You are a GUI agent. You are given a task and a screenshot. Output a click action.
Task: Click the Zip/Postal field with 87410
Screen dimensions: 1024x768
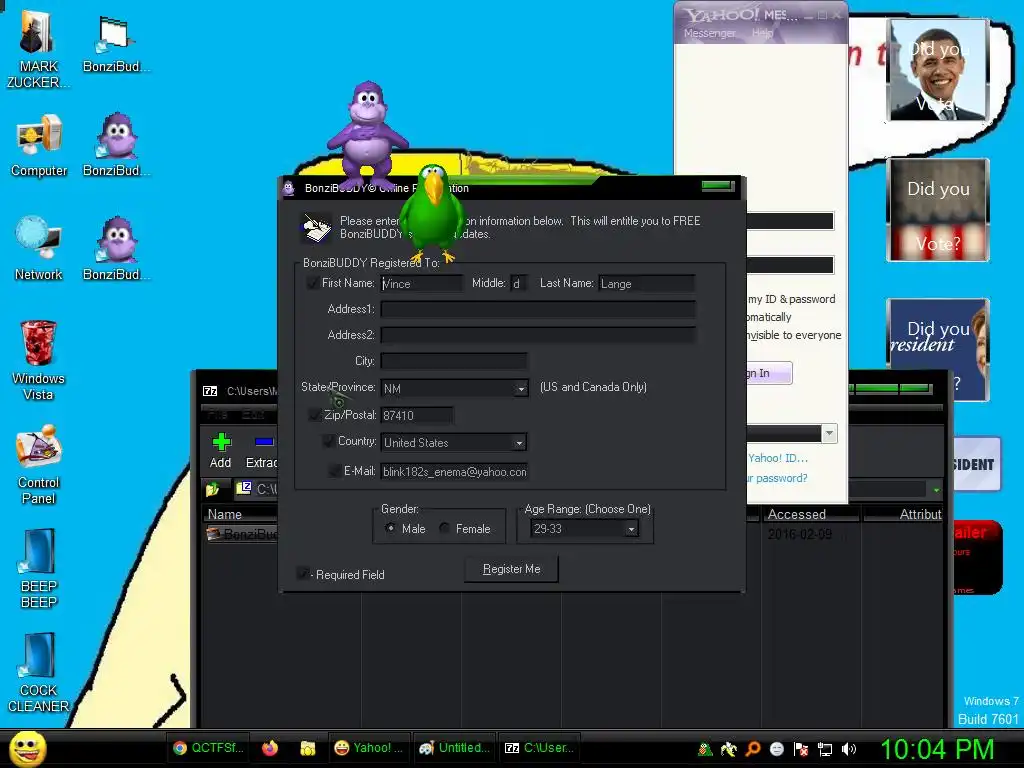pos(417,415)
